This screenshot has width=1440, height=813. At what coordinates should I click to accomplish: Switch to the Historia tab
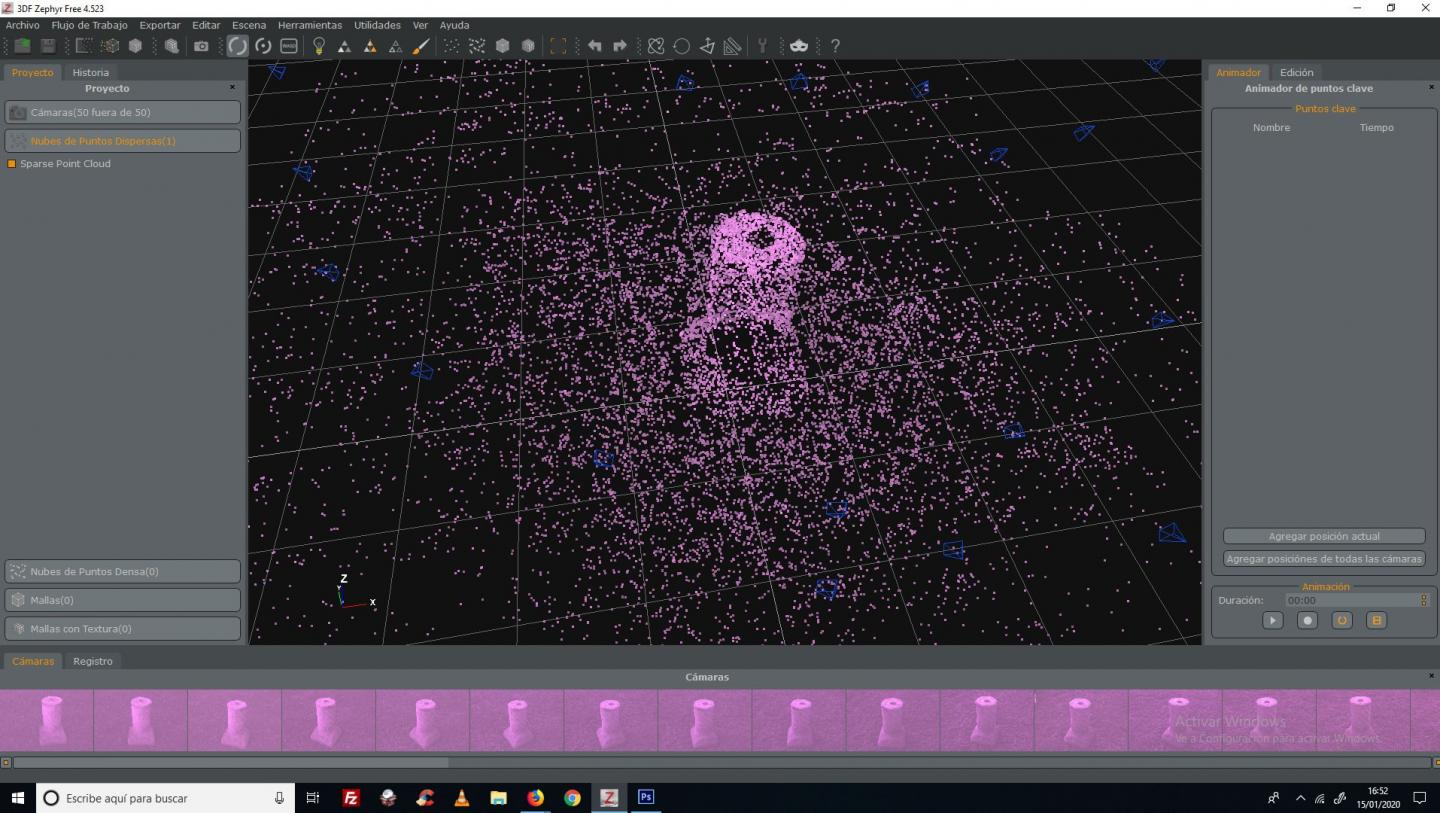click(90, 72)
